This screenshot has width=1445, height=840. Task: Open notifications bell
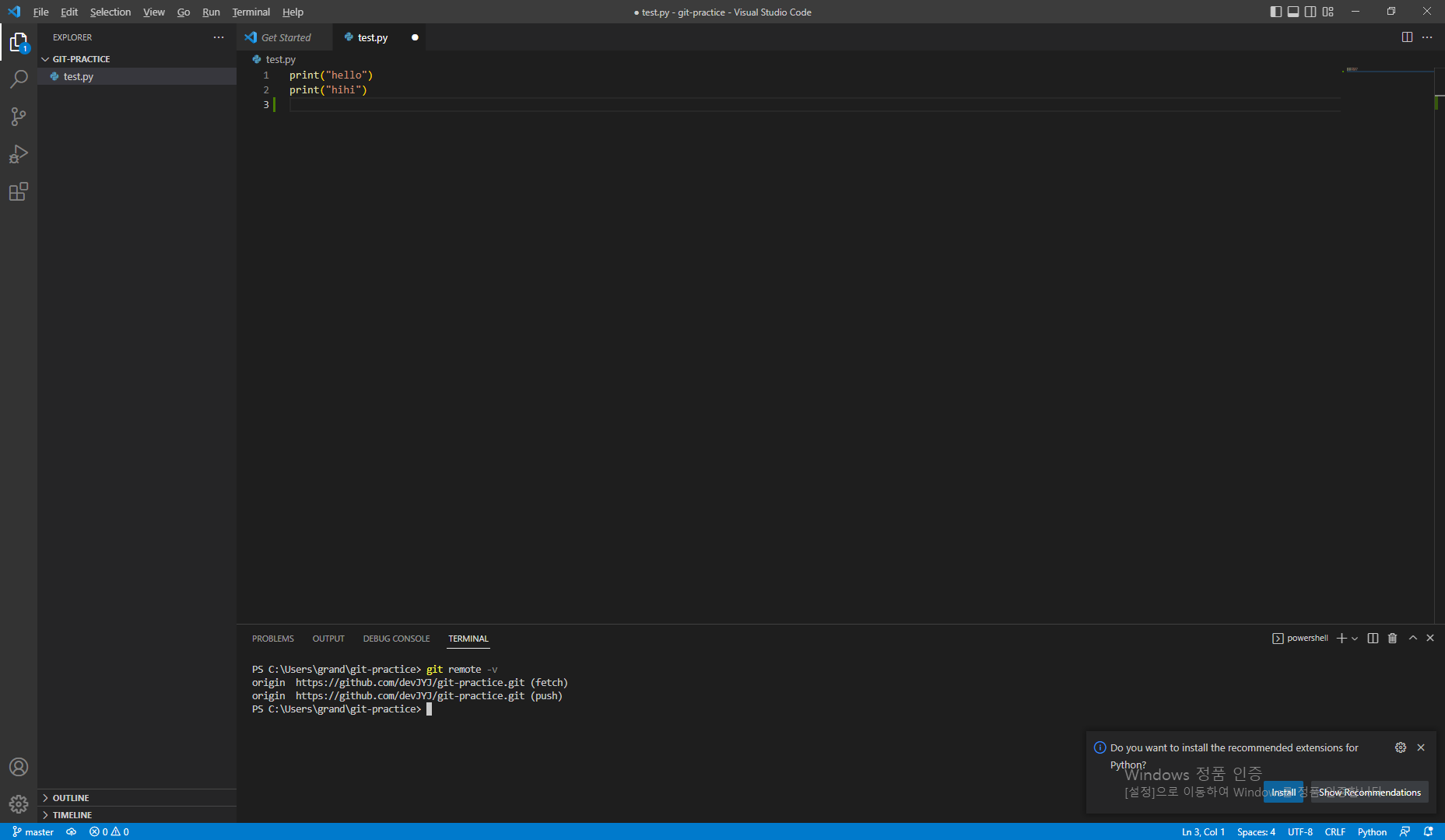1429,831
